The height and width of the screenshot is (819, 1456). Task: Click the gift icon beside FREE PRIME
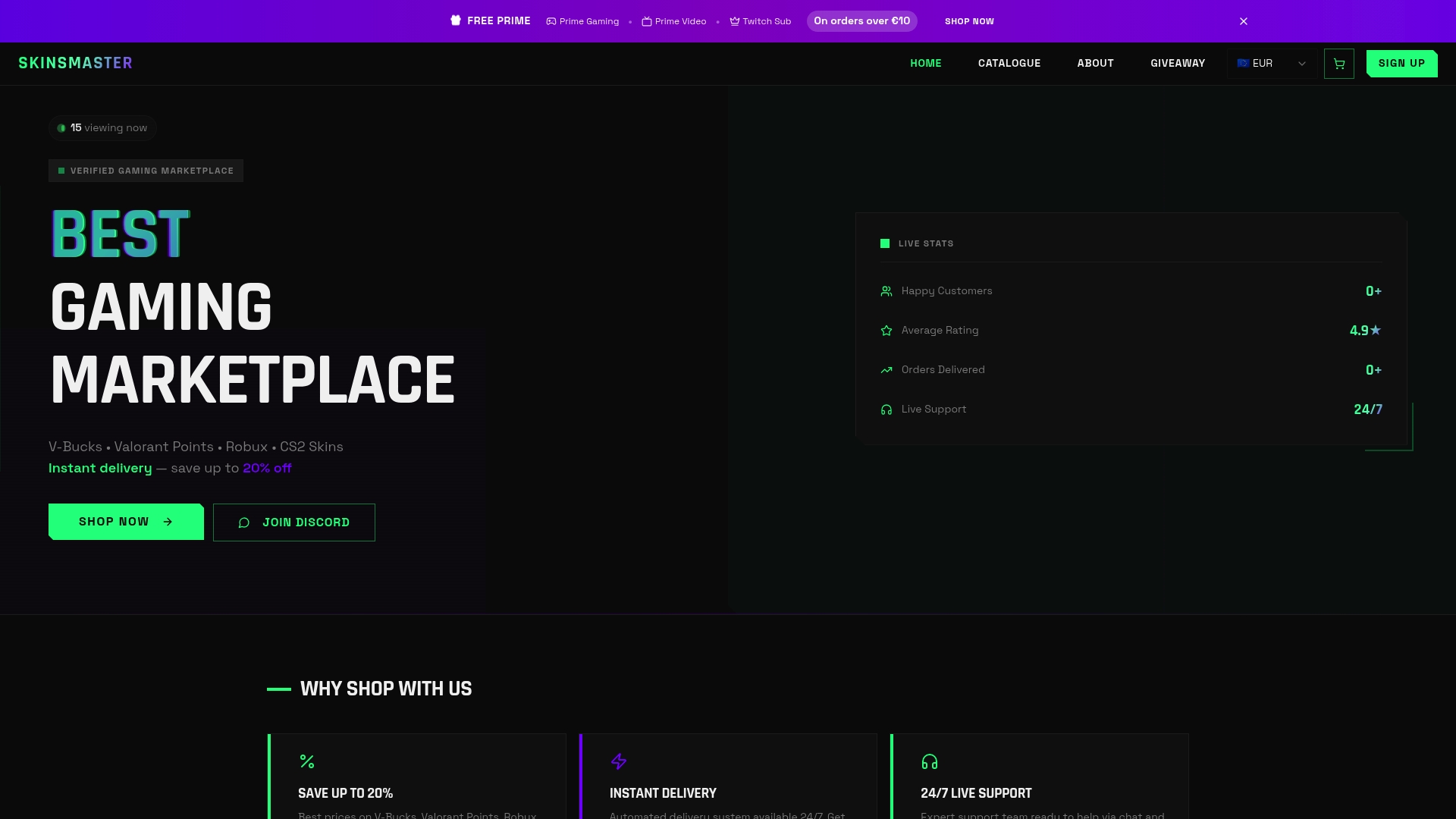(456, 20)
